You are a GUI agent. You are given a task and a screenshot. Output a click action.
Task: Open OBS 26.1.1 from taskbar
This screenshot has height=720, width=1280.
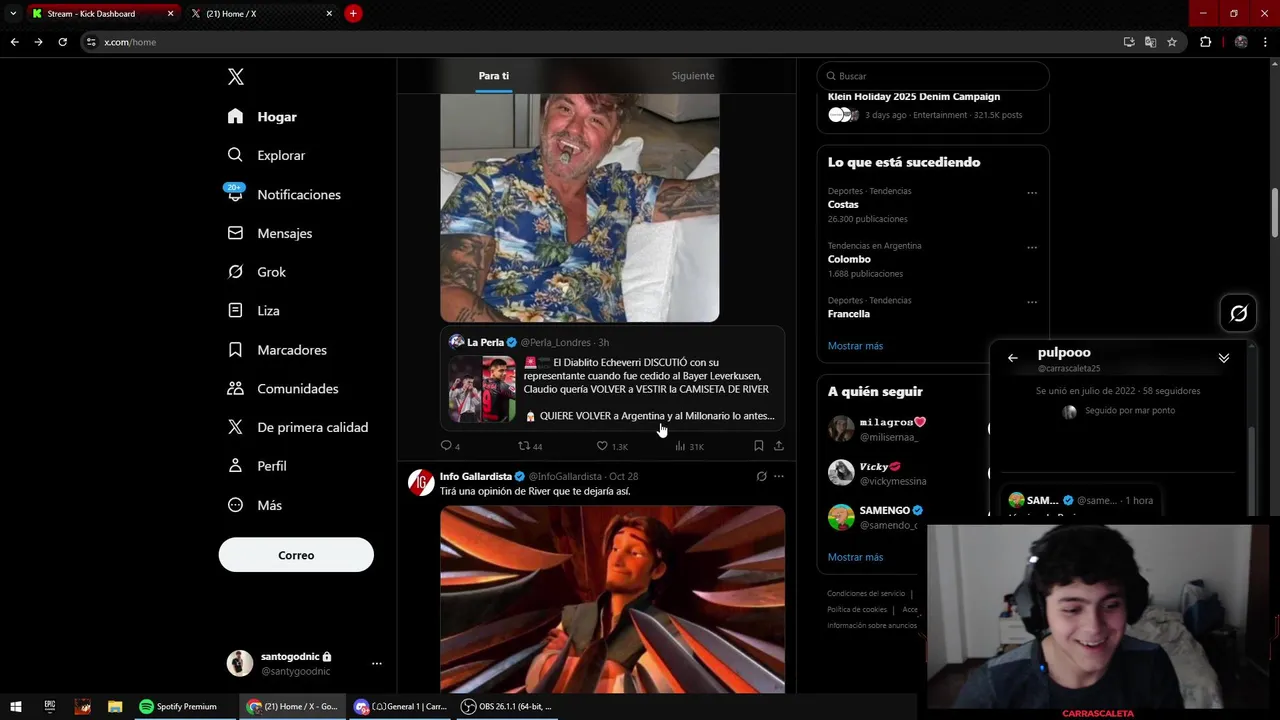507,706
